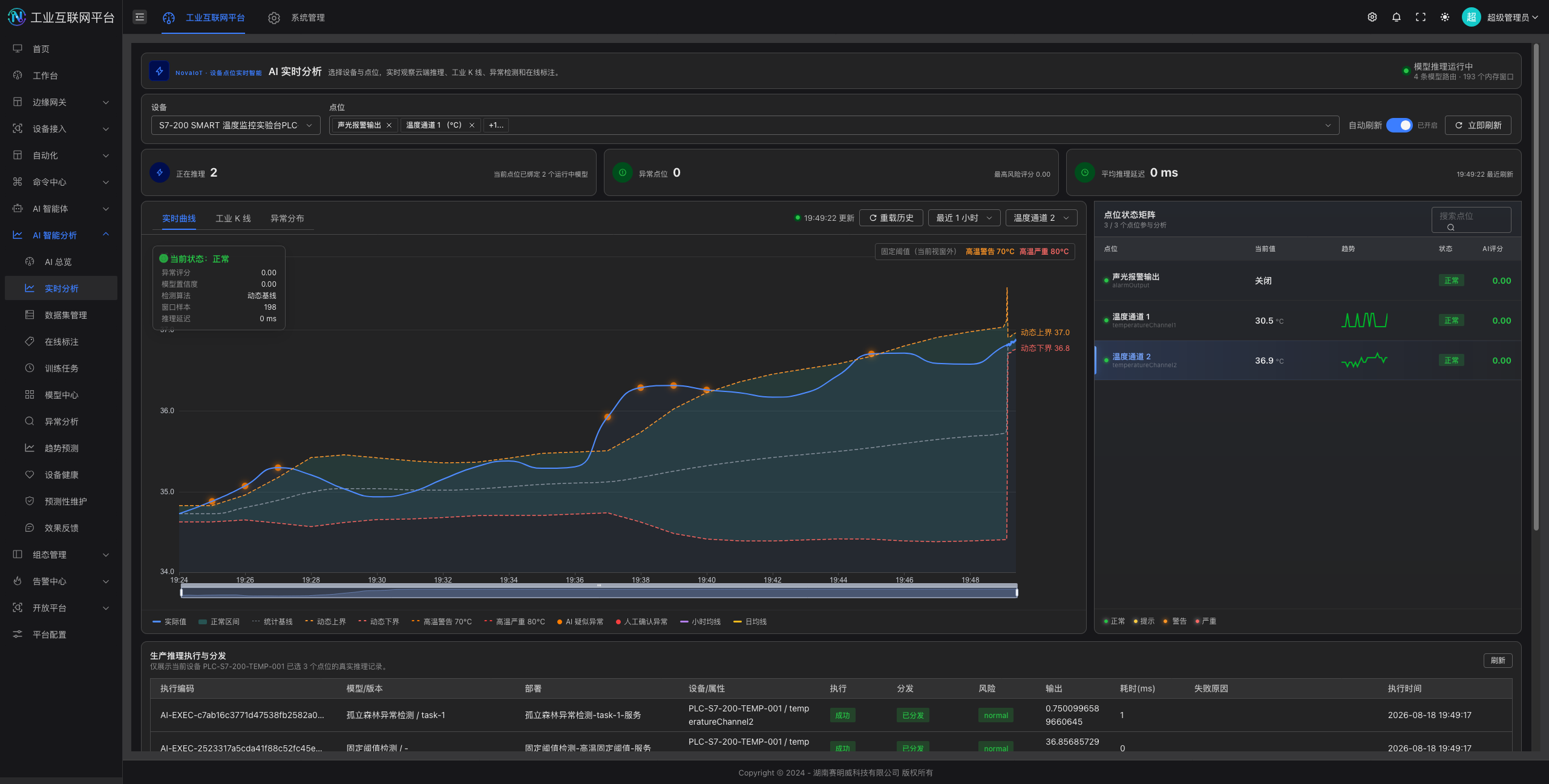Open 工作台 in the sidebar
This screenshot has height=784, width=1549.
(61, 75)
